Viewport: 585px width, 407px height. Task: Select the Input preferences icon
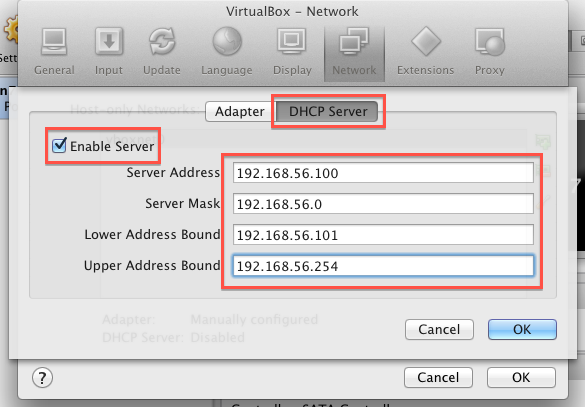tap(109, 42)
